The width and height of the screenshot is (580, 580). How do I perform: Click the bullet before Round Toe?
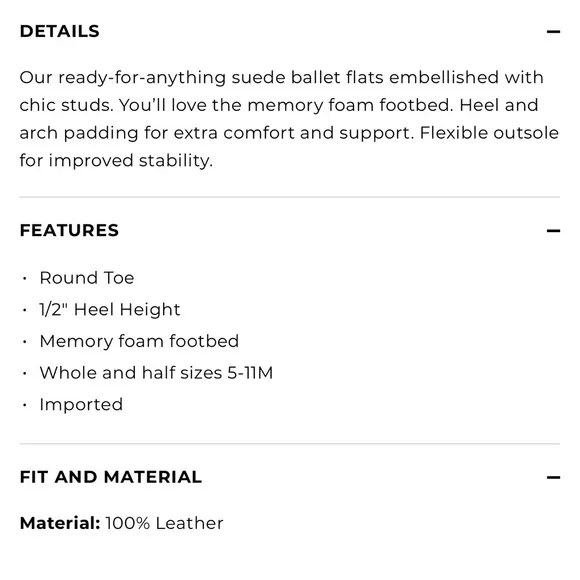tap(25, 279)
